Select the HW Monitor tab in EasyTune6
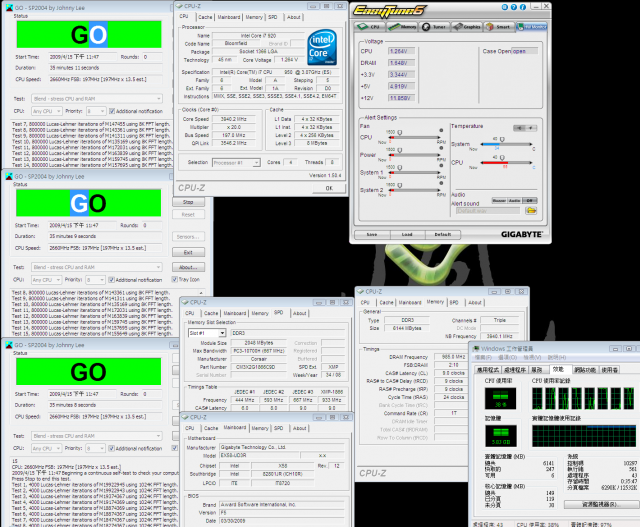The width and height of the screenshot is (640, 527). coord(531,27)
